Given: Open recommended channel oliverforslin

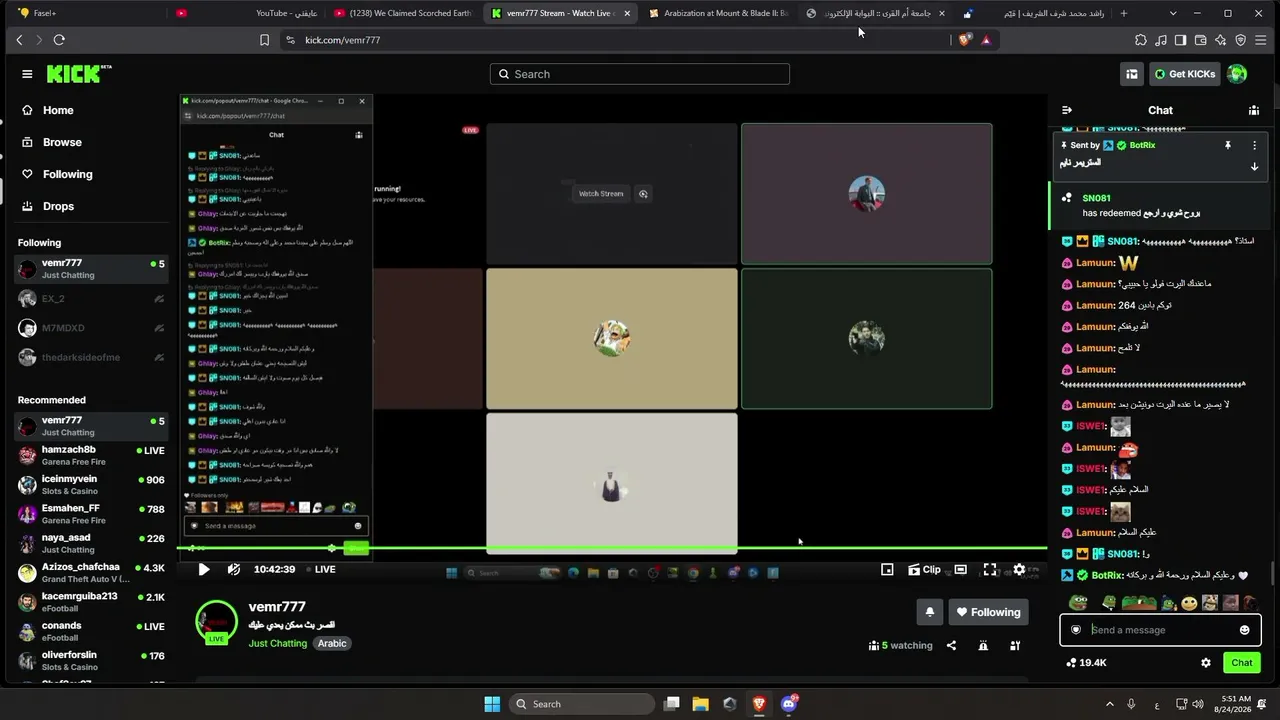Looking at the screenshot, I should tap(91, 661).
